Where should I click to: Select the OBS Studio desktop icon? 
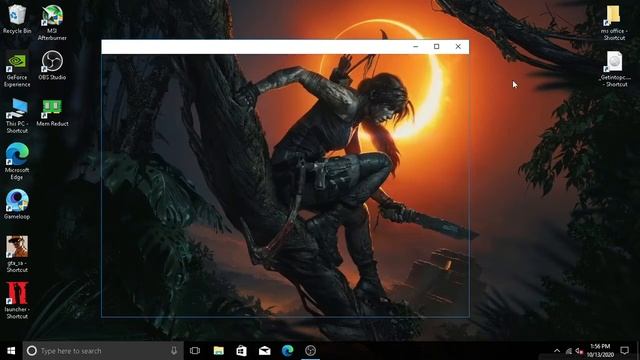pos(52,65)
